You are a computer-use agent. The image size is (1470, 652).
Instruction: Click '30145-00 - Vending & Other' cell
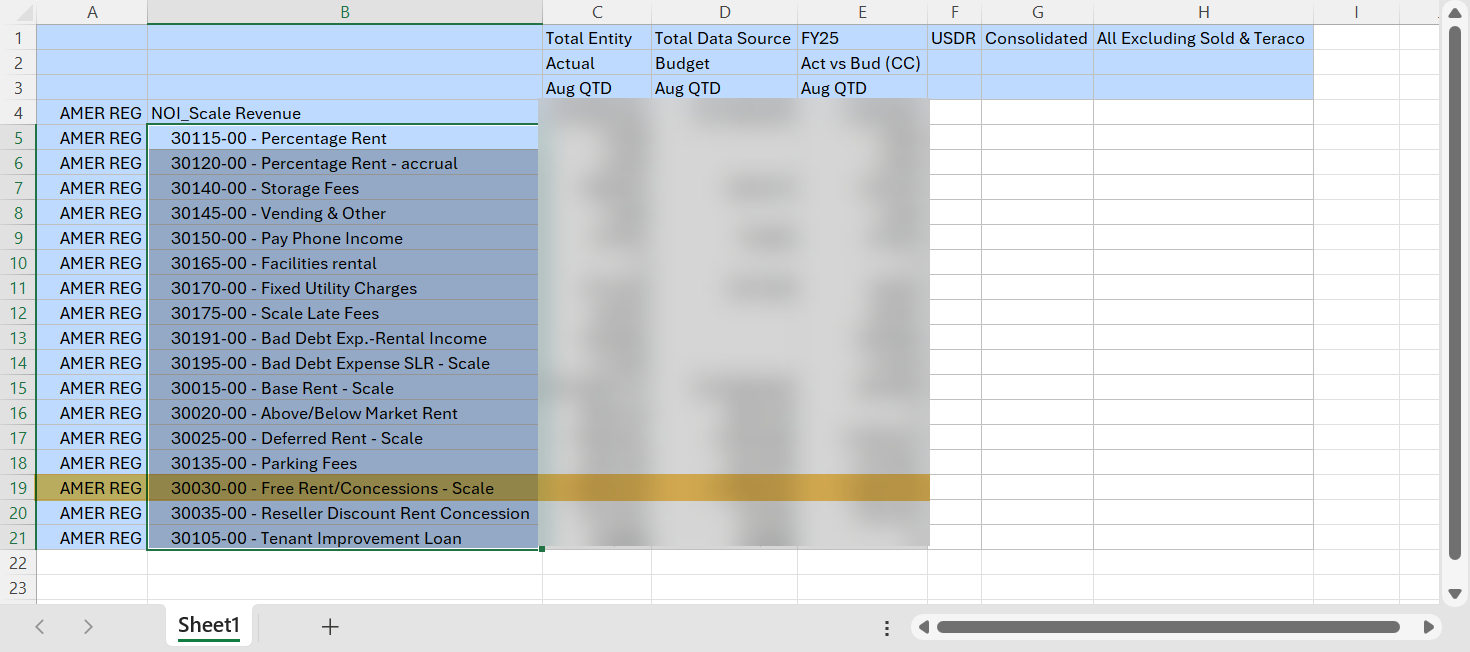[x=345, y=213]
